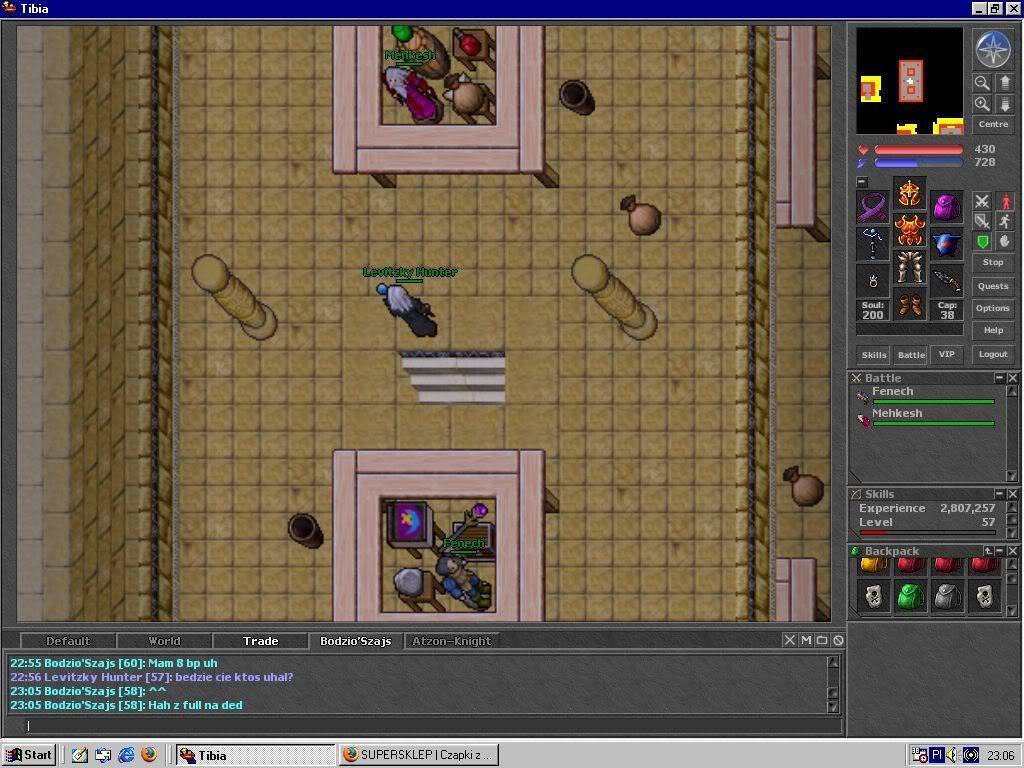Go up one container level in Backpack
Image resolution: width=1024 pixels, height=768 pixels.
pyautogui.click(x=988, y=551)
